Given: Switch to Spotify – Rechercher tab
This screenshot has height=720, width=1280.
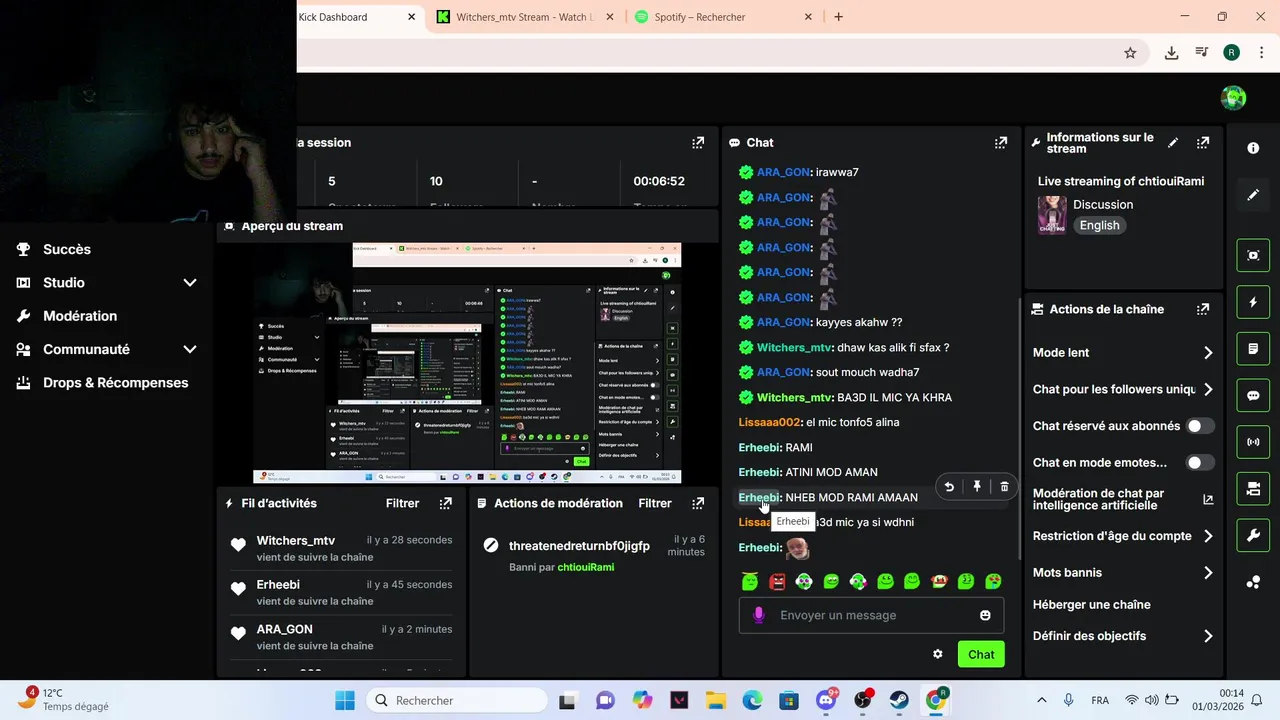Looking at the screenshot, I should pos(725,17).
